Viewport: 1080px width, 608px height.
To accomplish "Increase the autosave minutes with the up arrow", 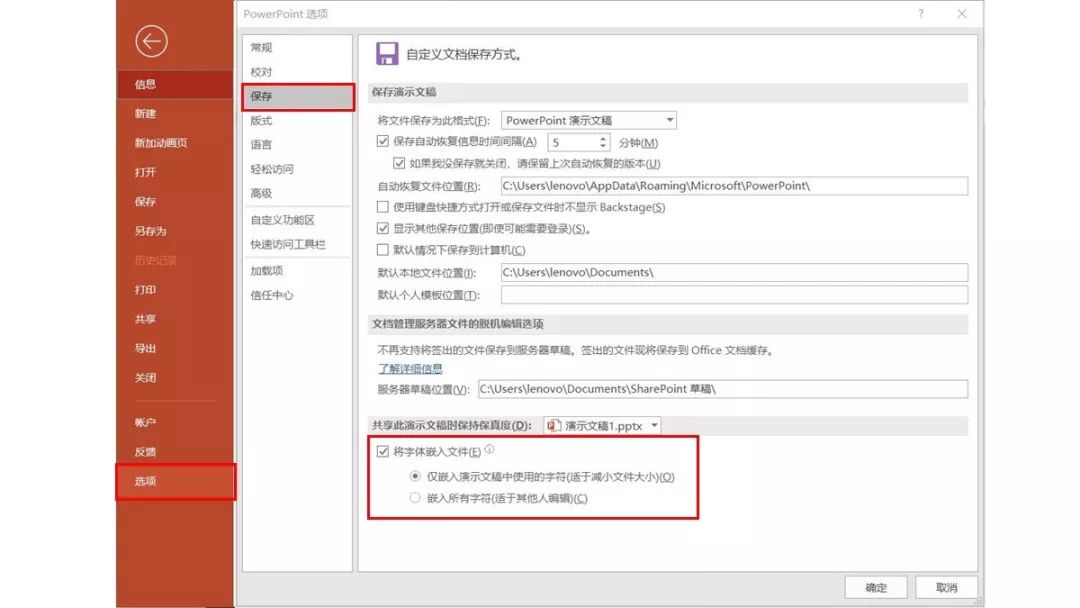I will (x=603, y=138).
